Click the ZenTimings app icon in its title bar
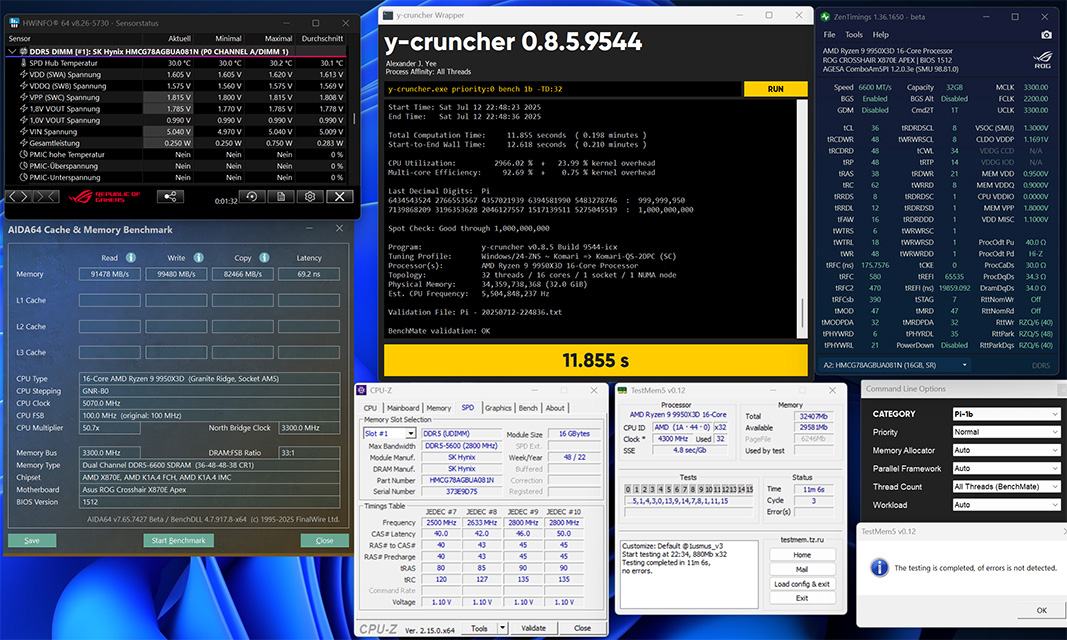The image size is (1067, 640). tap(825, 16)
